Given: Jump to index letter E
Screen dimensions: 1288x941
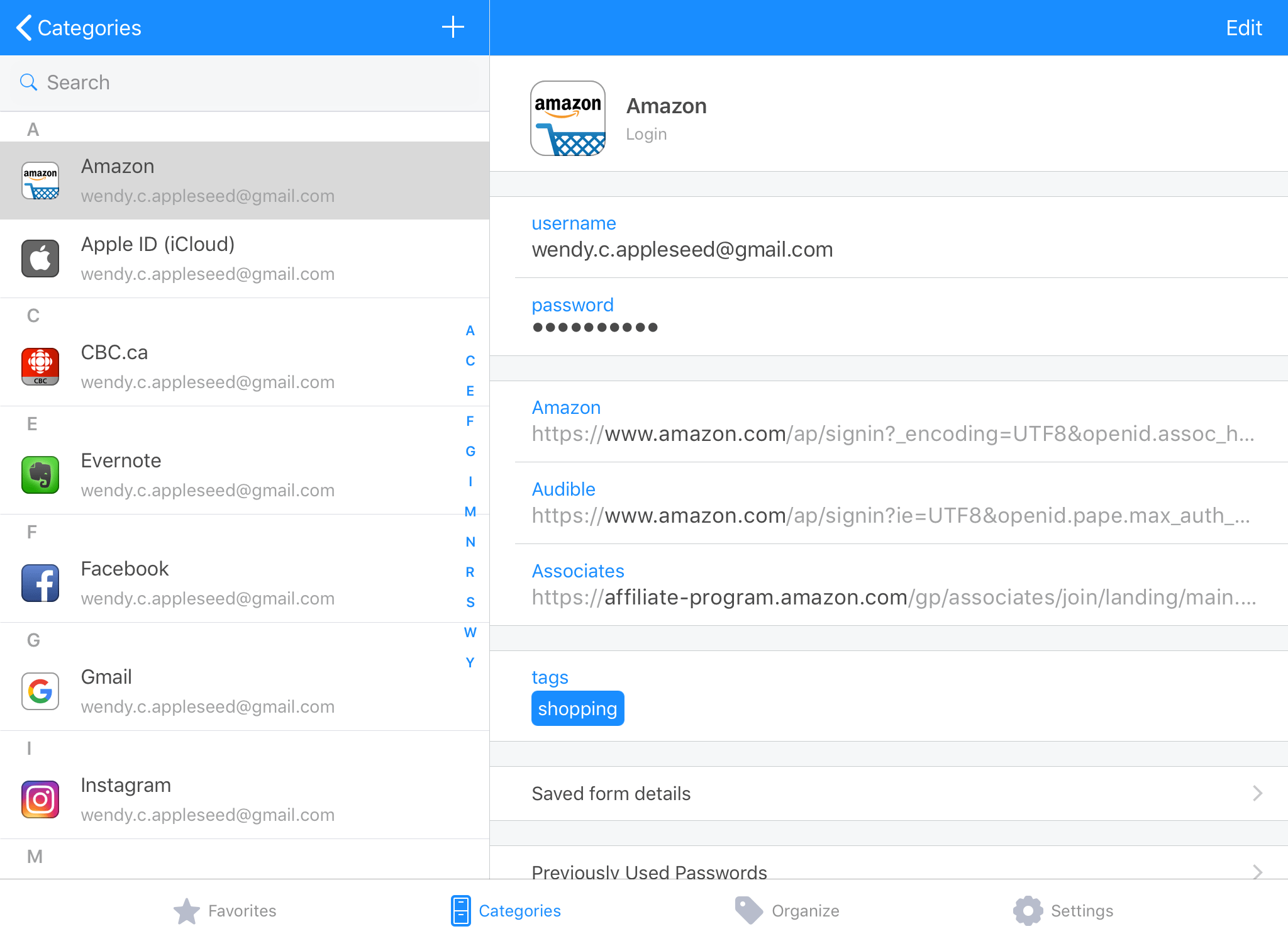Looking at the screenshot, I should point(470,391).
